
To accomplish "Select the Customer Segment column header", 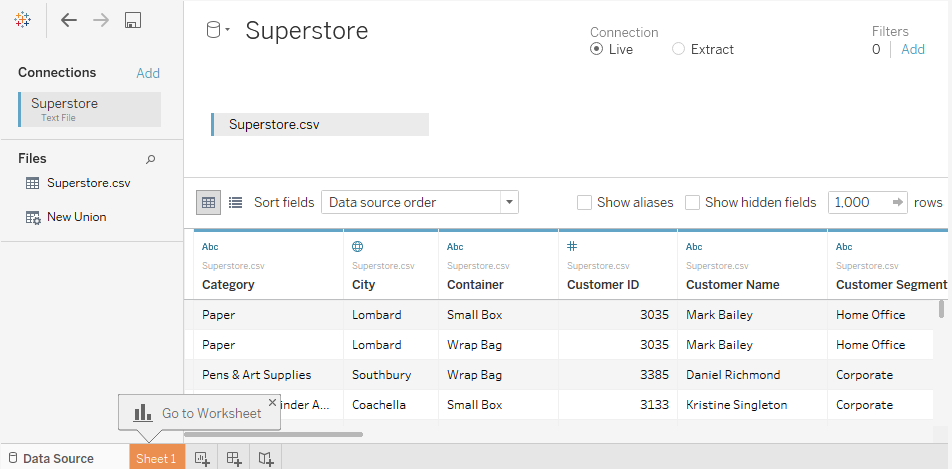I will point(891,284).
